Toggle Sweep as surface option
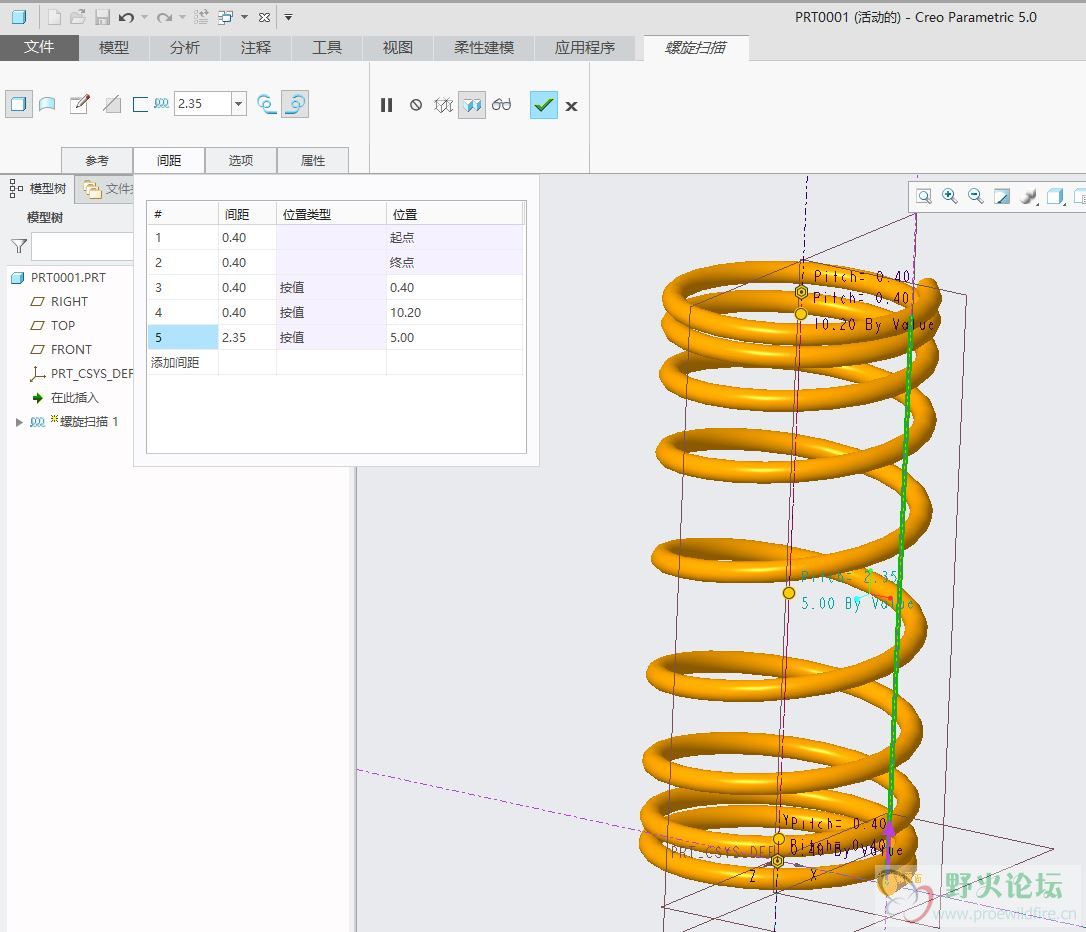The height and width of the screenshot is (932, 1086). (x=47, y=105)
